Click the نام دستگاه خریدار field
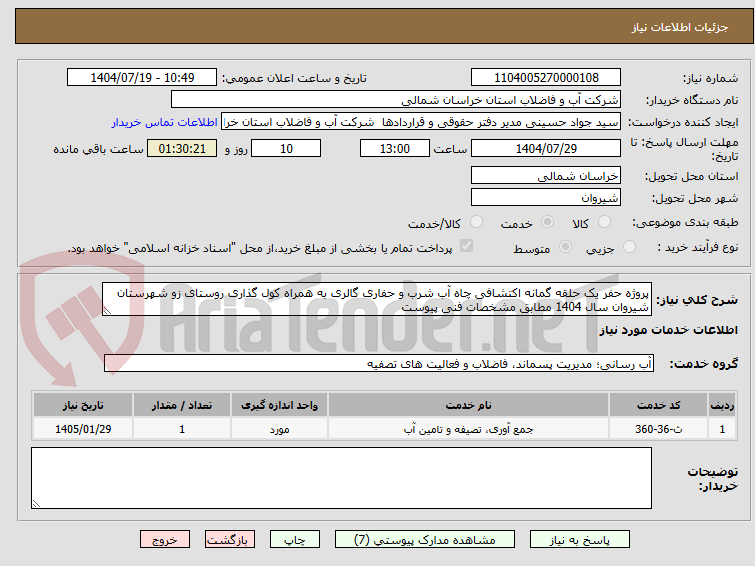755x566 pixels. pyautogui.click(x=396, y=100)
